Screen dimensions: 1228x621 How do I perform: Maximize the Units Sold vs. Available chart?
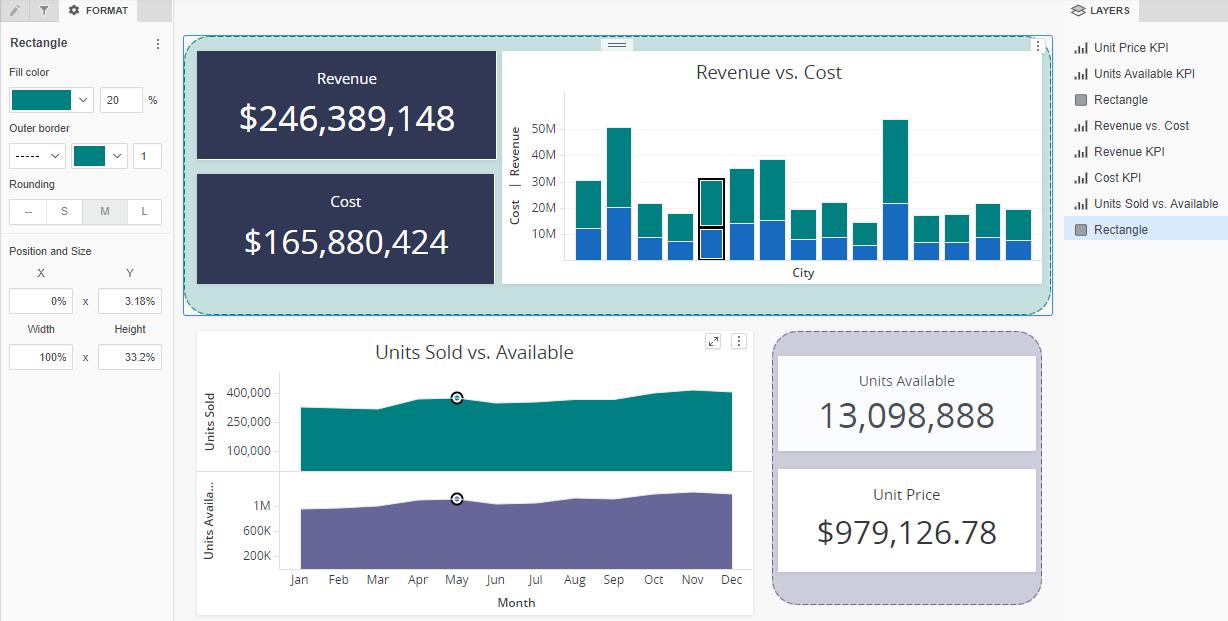pyautogui.click(x=713, y=341)
